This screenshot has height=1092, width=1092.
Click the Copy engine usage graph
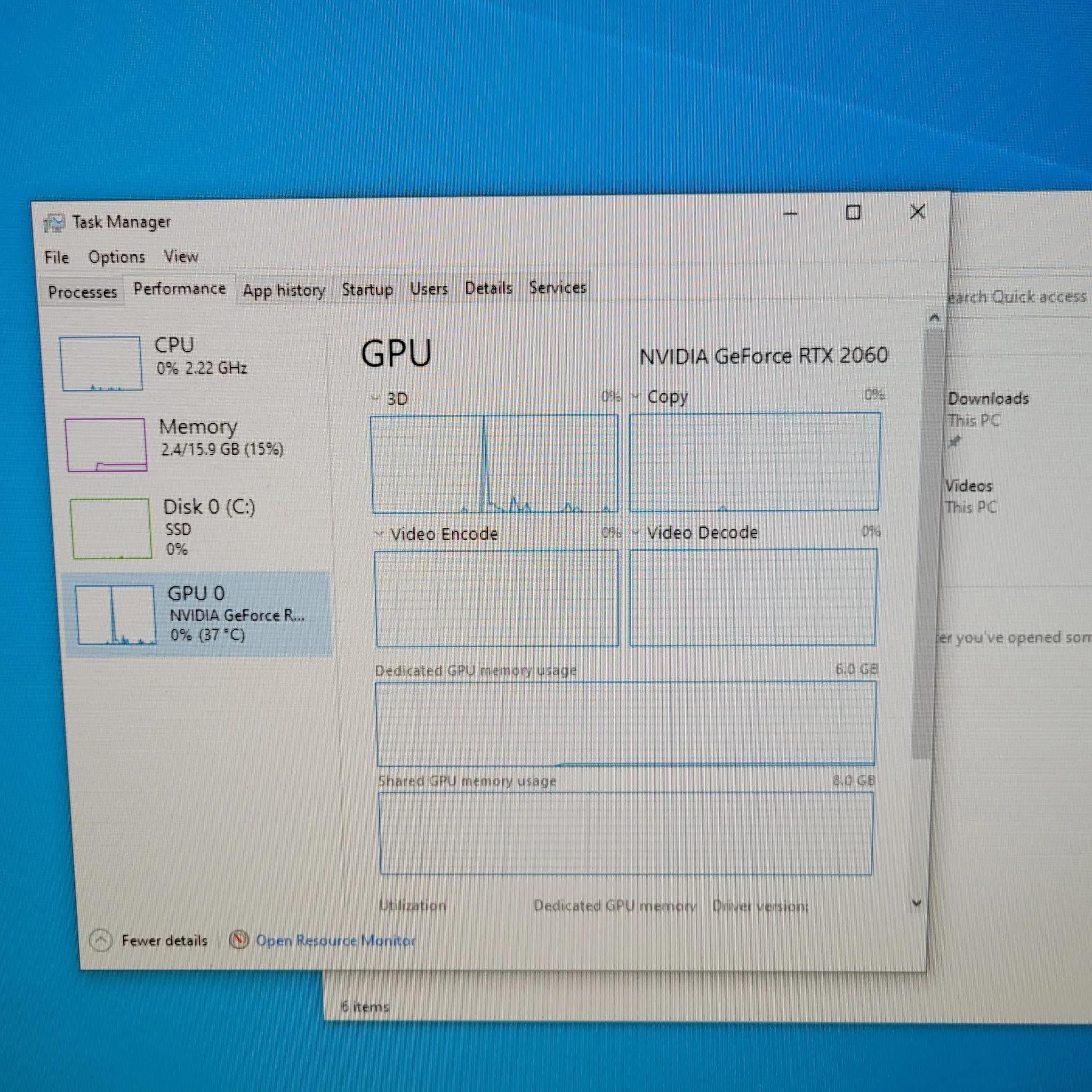point(755,462)
